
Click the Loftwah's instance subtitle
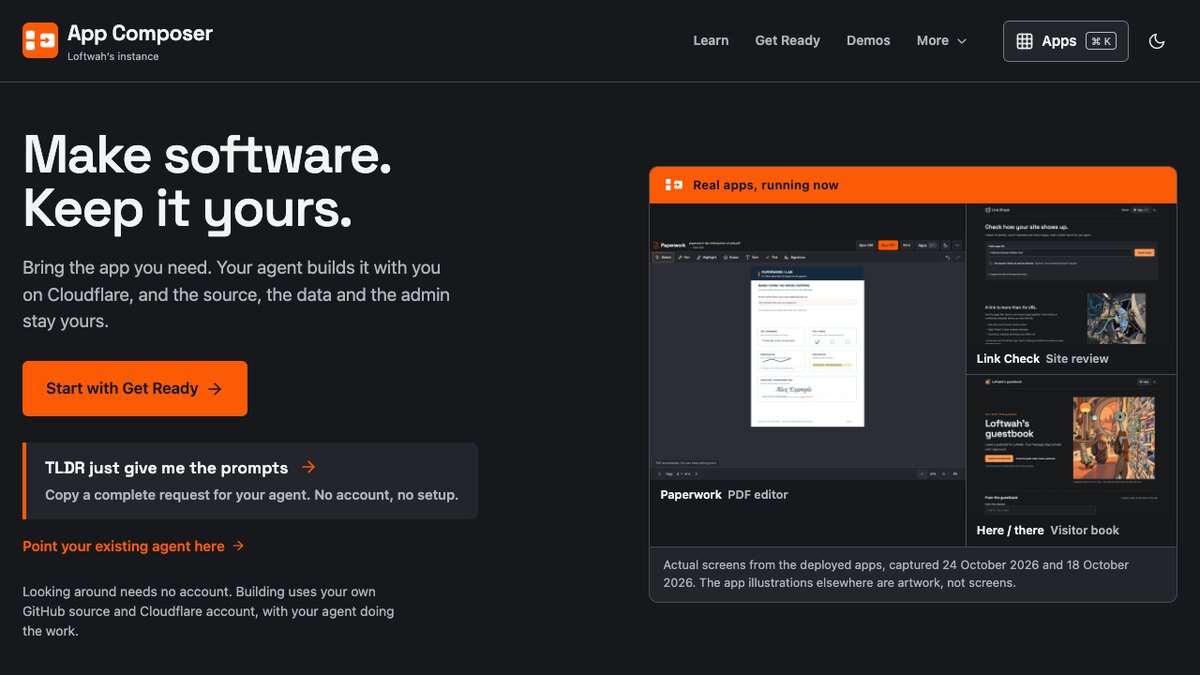click(x=113, y=57)
